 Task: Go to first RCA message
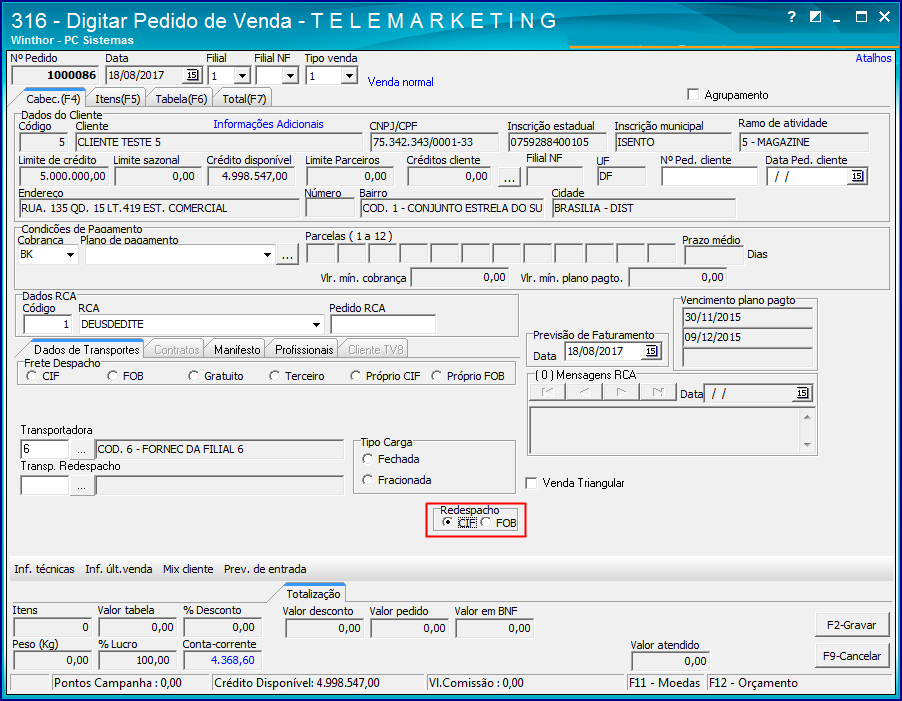[547, 392]
